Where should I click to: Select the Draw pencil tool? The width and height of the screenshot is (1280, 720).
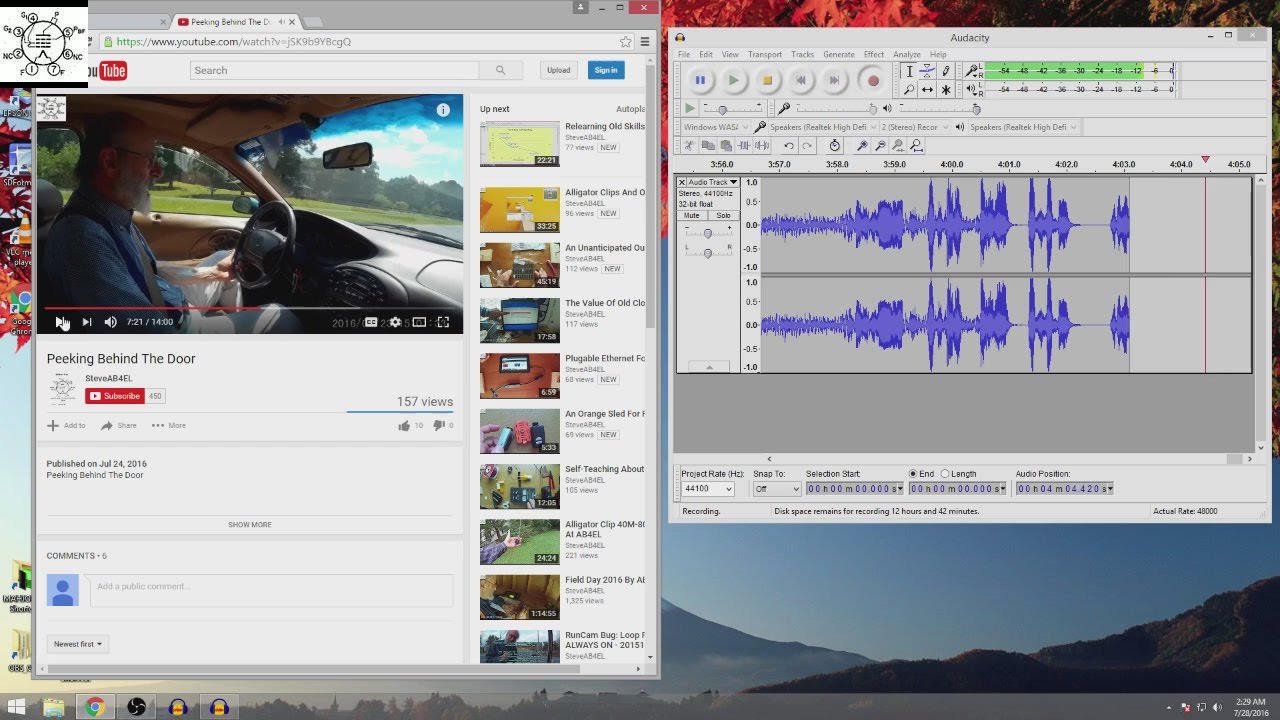point(946,71)
